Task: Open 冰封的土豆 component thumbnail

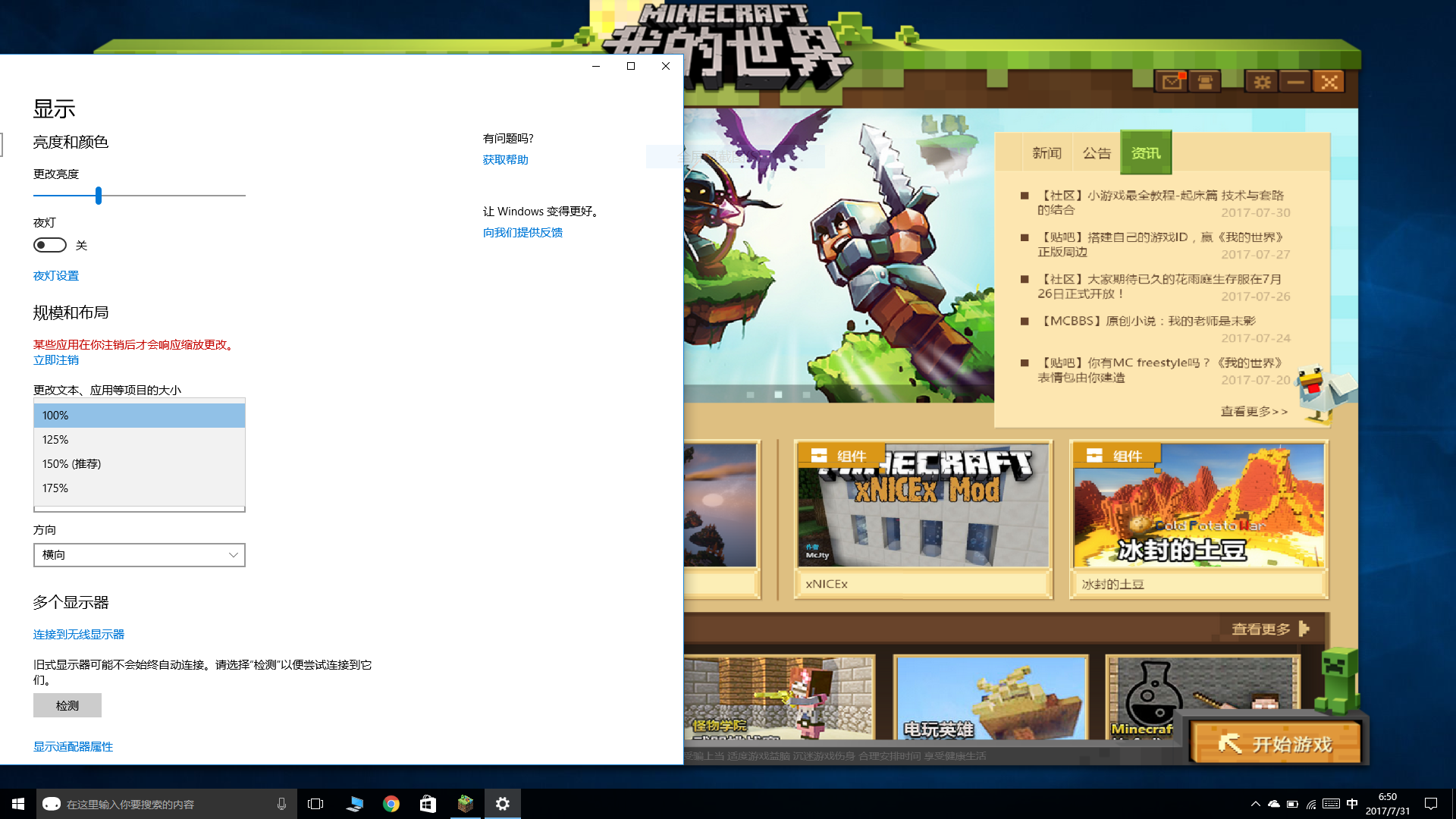Action: tap(1199, 505)
